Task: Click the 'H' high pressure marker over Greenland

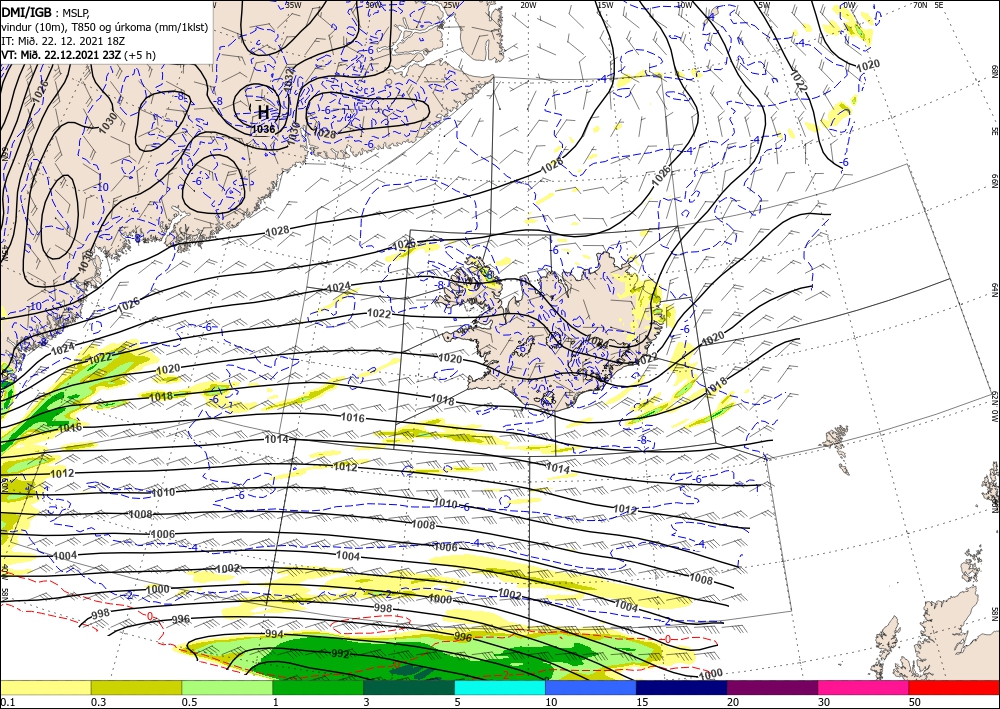Action: 263,113
